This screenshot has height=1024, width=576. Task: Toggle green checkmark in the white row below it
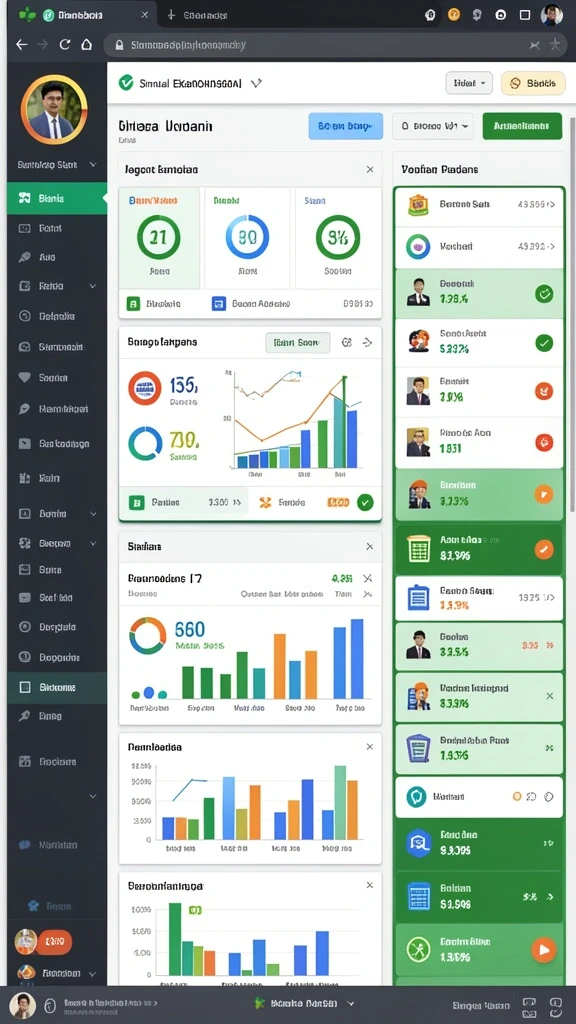point(544,342)
